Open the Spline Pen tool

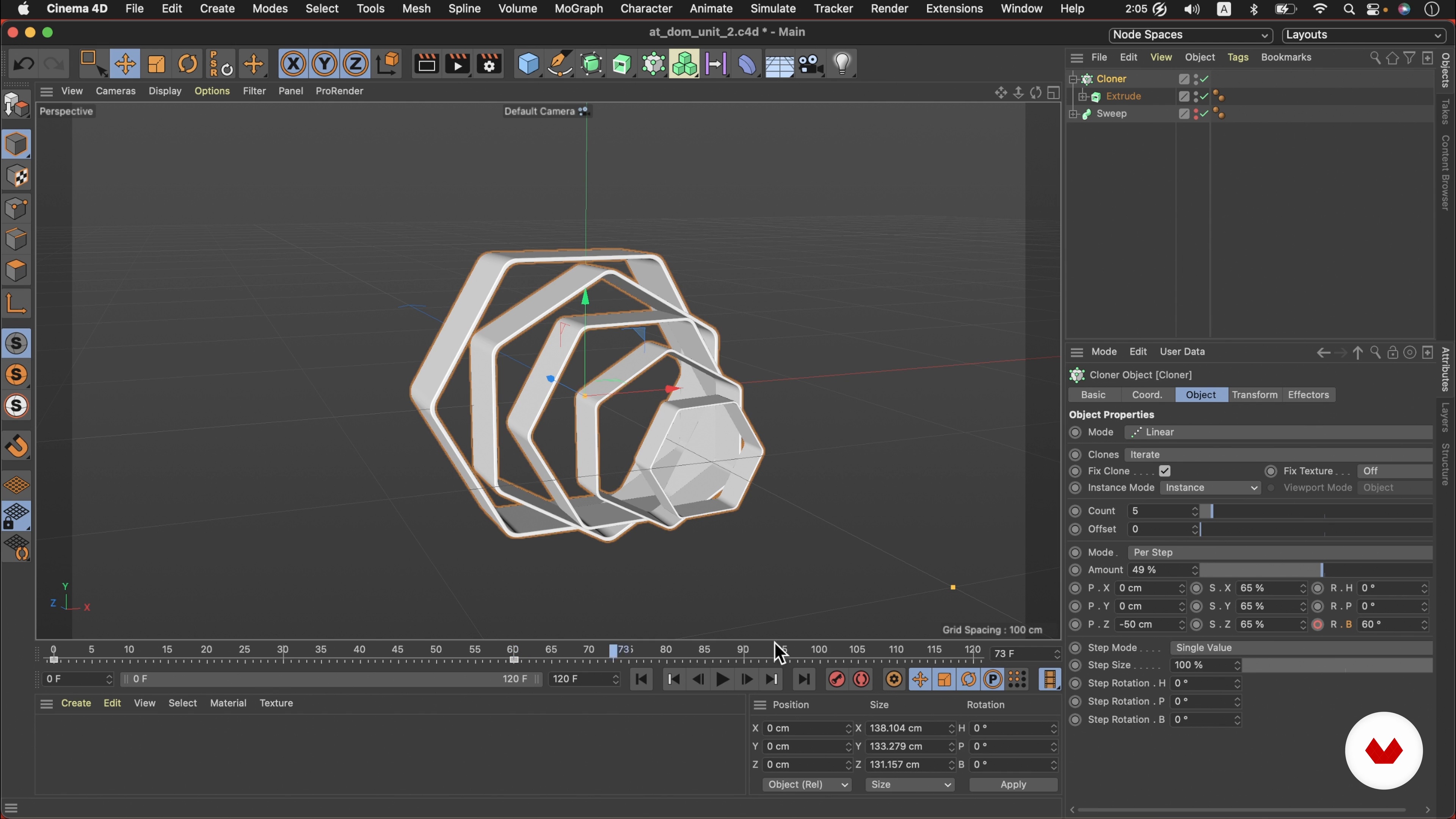coord(560,64)
